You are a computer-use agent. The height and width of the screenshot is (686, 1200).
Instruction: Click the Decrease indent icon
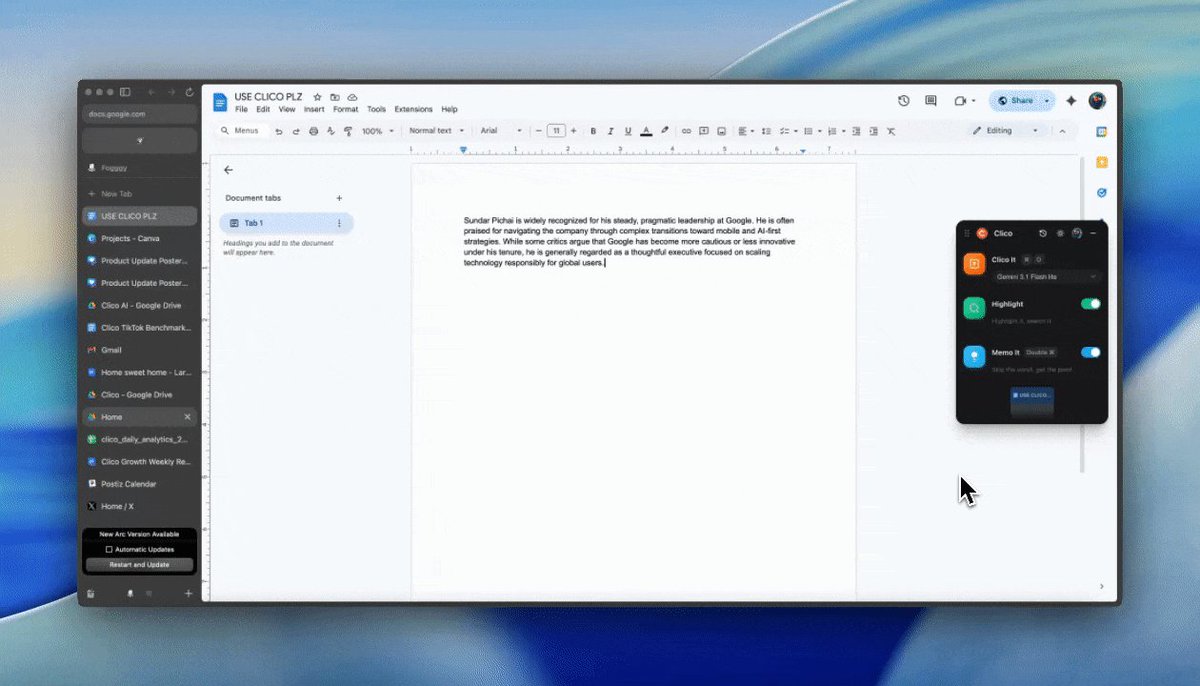coord(857,131)
